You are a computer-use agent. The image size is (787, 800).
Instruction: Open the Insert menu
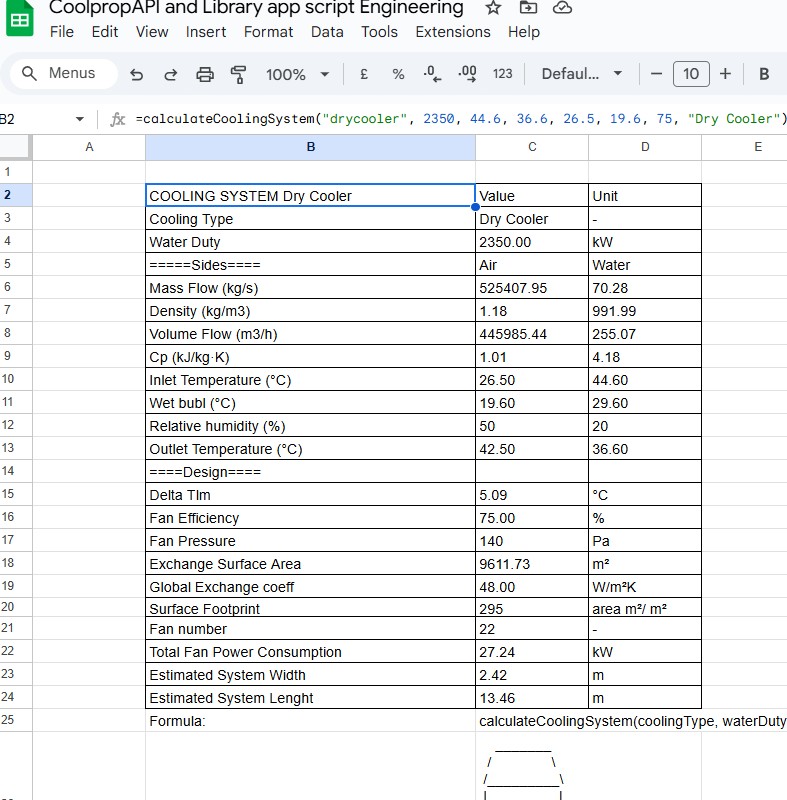click(x=206, y=32)
